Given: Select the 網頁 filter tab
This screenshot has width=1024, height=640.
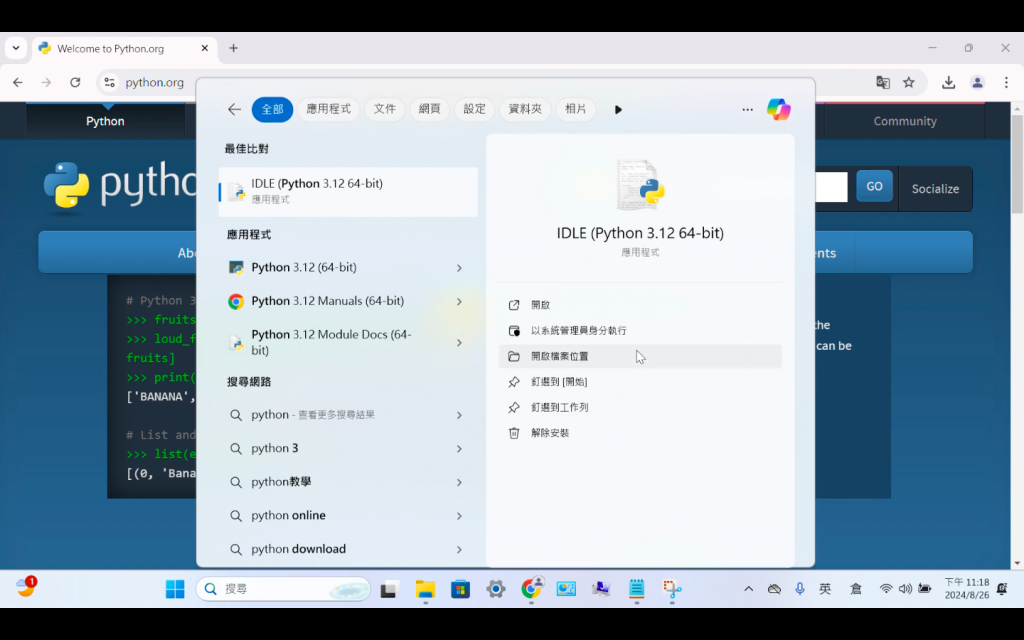Looking at the screenshot, I should [x=429, y=109].
